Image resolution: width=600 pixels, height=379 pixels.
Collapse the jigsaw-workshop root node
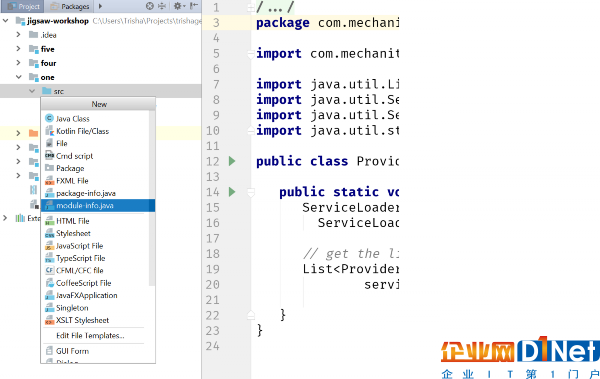tap(5, 20)
